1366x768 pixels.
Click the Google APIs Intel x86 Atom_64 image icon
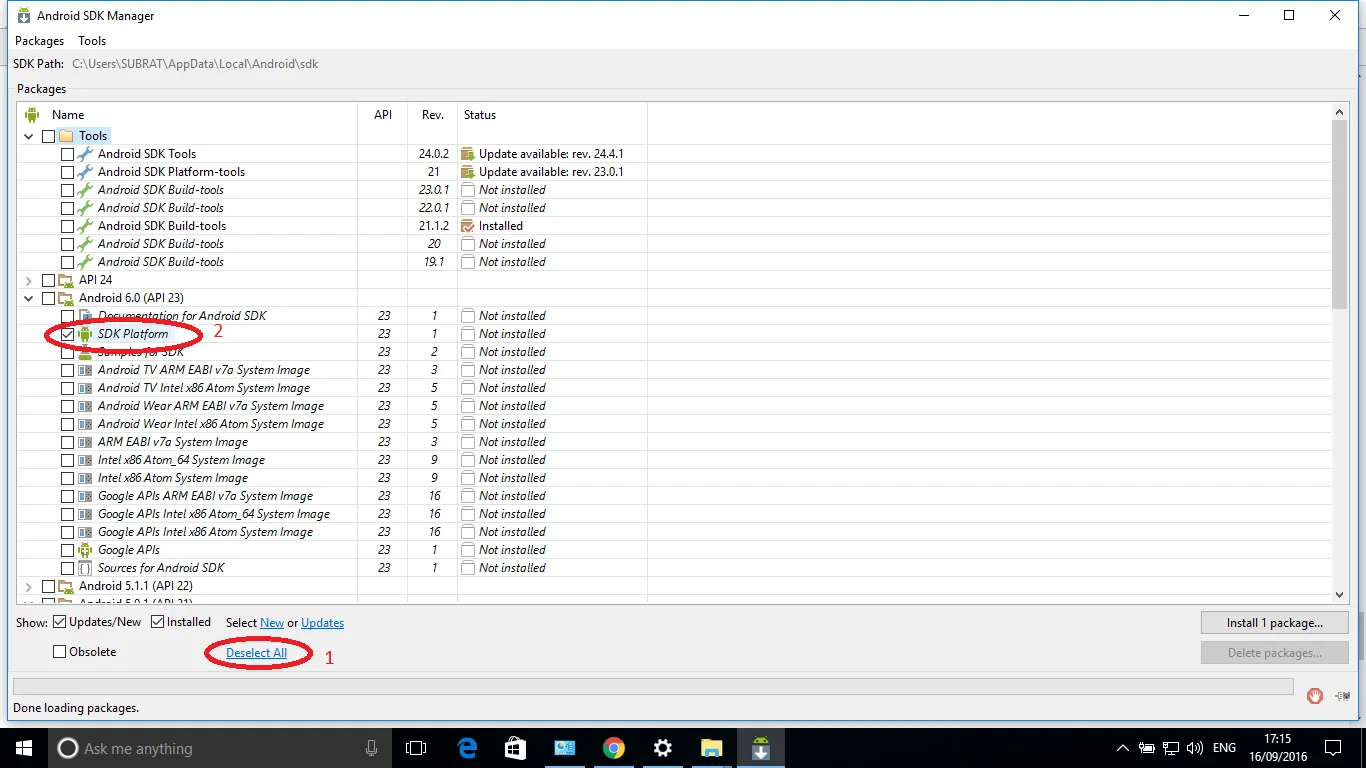[85, 514]
